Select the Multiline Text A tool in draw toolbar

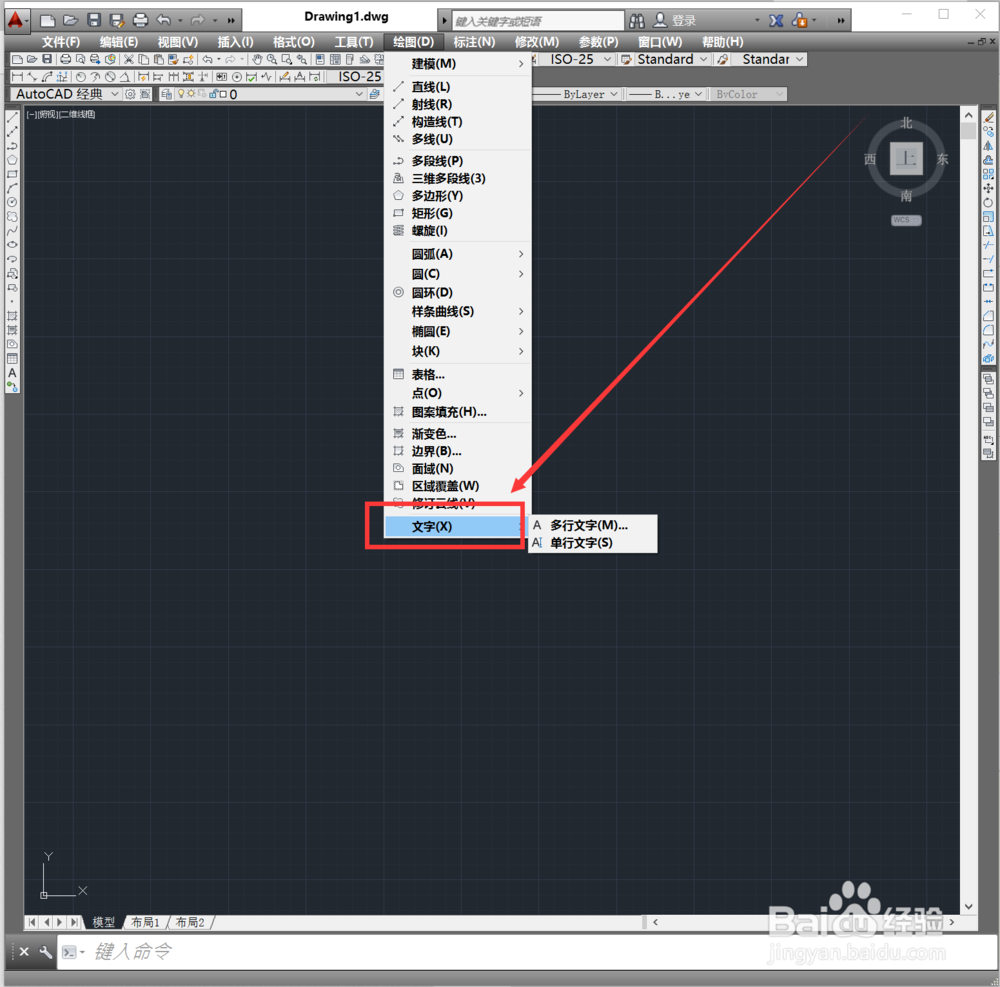click(12, 373)
